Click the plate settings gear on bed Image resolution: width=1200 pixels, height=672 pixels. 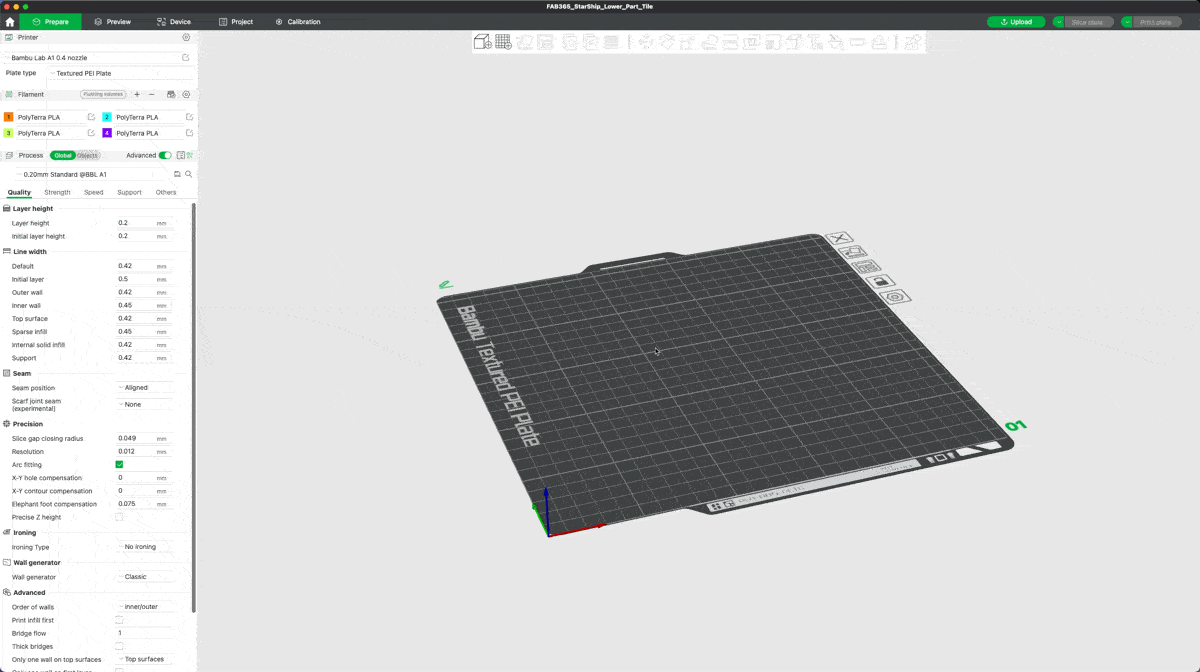896,297
